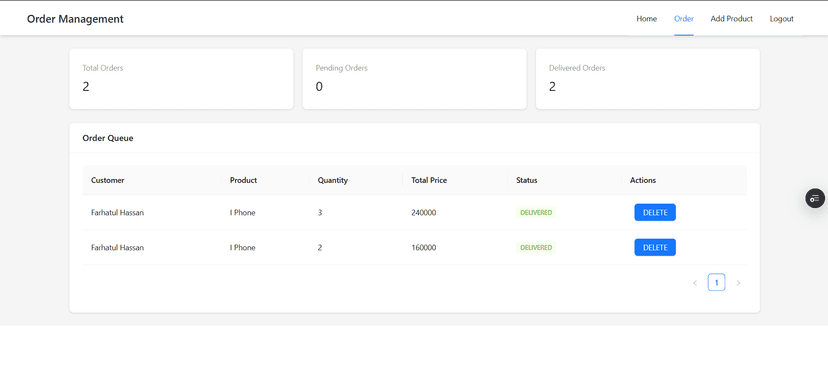The image size is (828, 374).
Task: Click the Delivered Orders card
Action: click(x=648, y=79)
